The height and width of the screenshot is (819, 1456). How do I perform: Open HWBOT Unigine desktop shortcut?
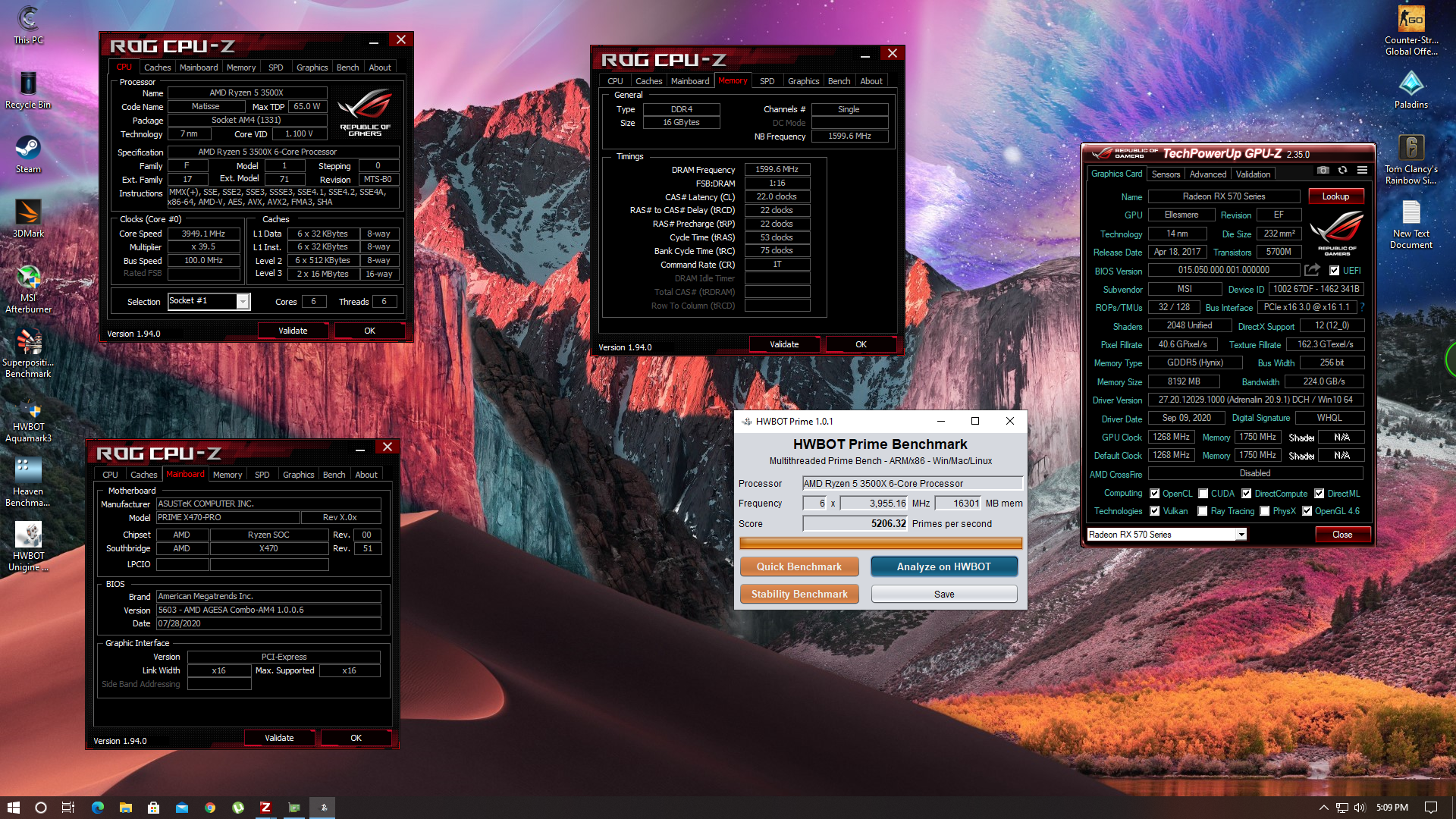tap(28, 547)
